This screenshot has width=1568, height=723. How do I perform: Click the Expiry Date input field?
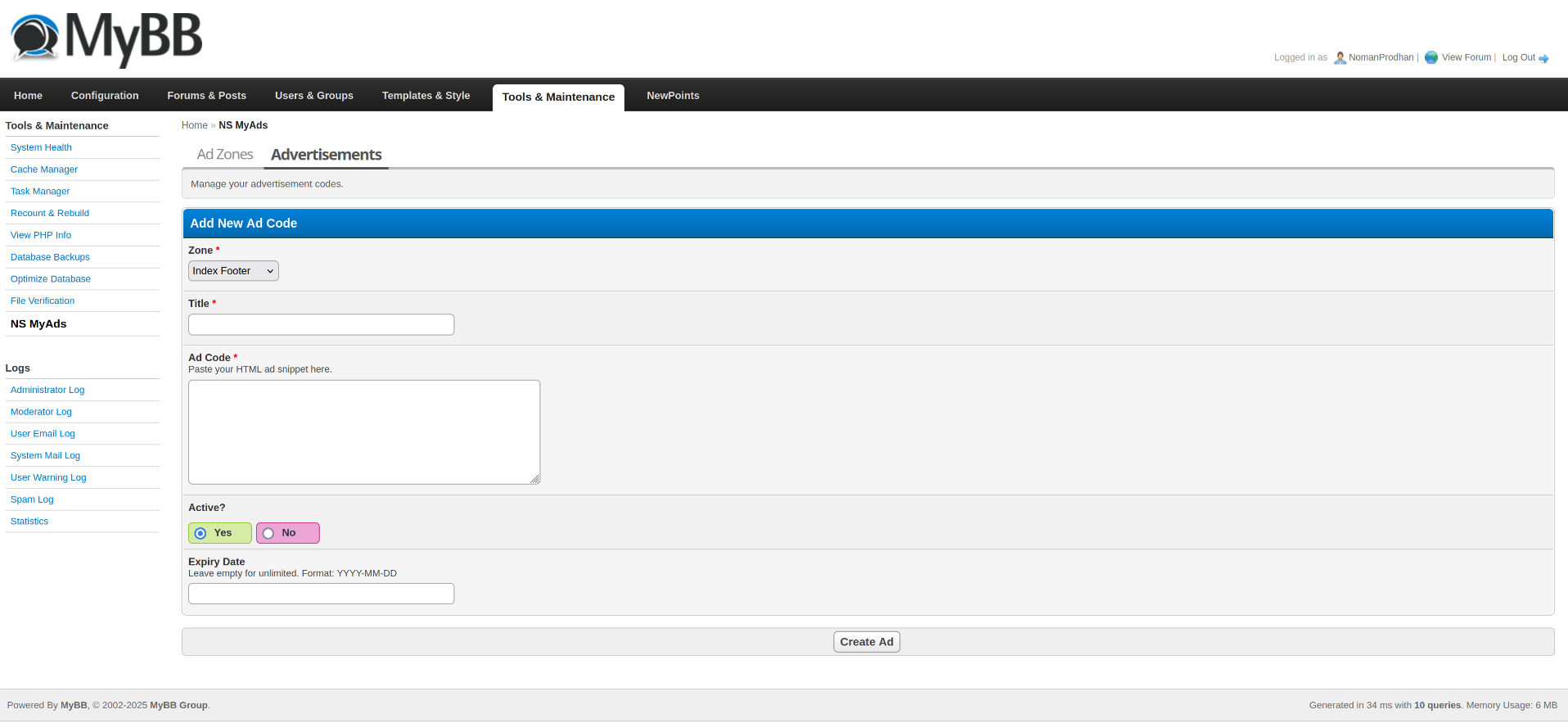(321, 594)
